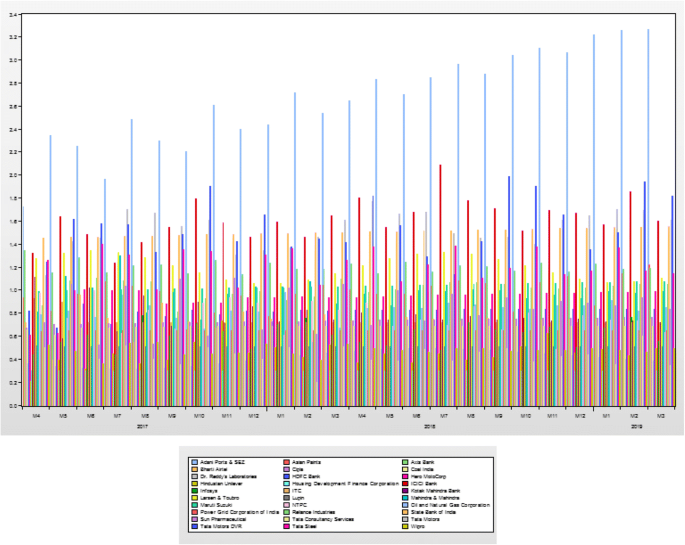The height and width of the screenshot is (545, 685).
Task: Select the HDFC Bank blue legend swatch
Action: pos(286,475)
